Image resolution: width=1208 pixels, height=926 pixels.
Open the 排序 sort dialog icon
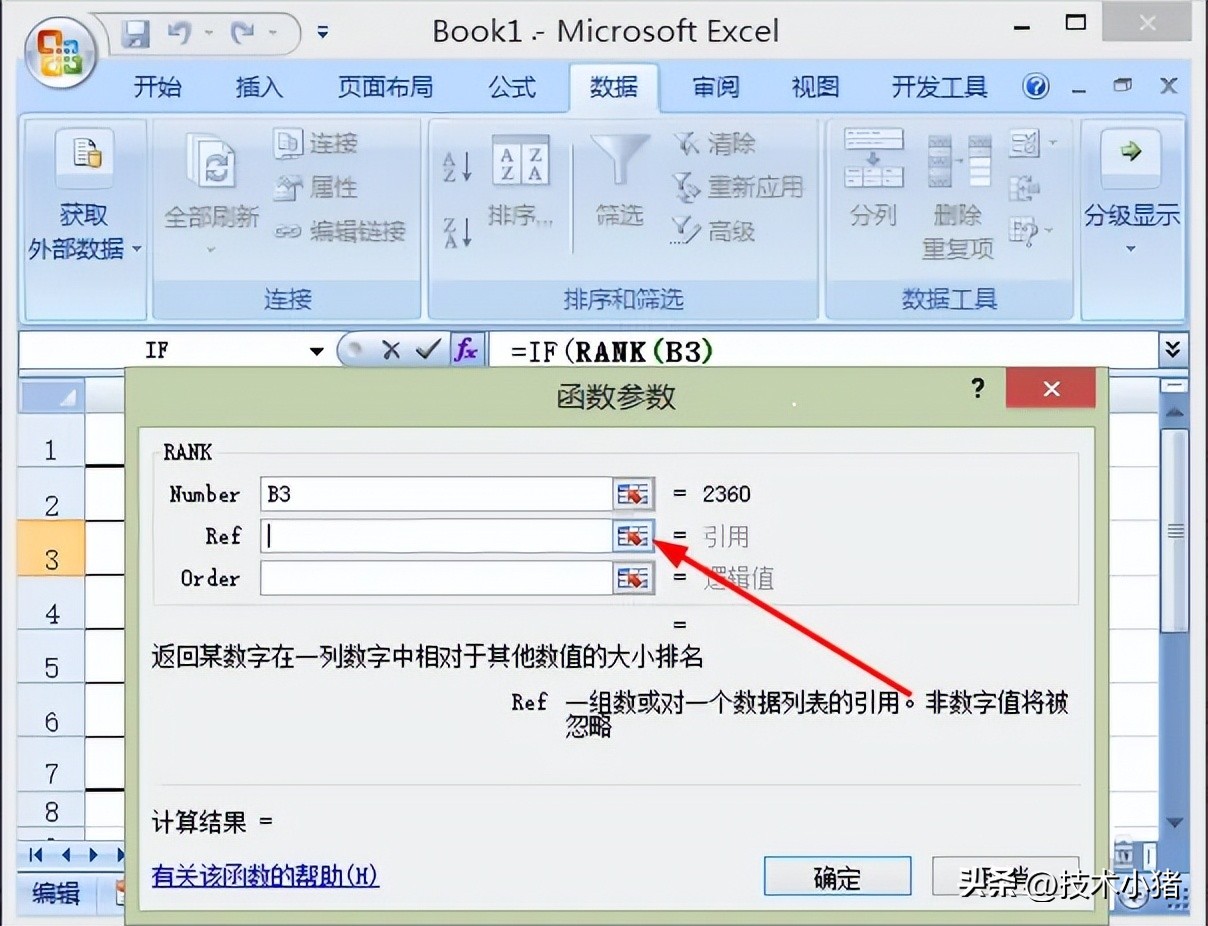point(520,161)
